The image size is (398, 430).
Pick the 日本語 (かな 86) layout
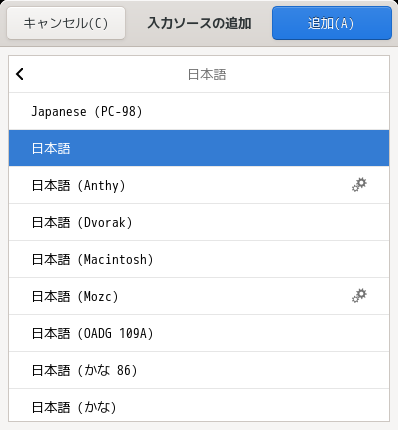(199, 370)
